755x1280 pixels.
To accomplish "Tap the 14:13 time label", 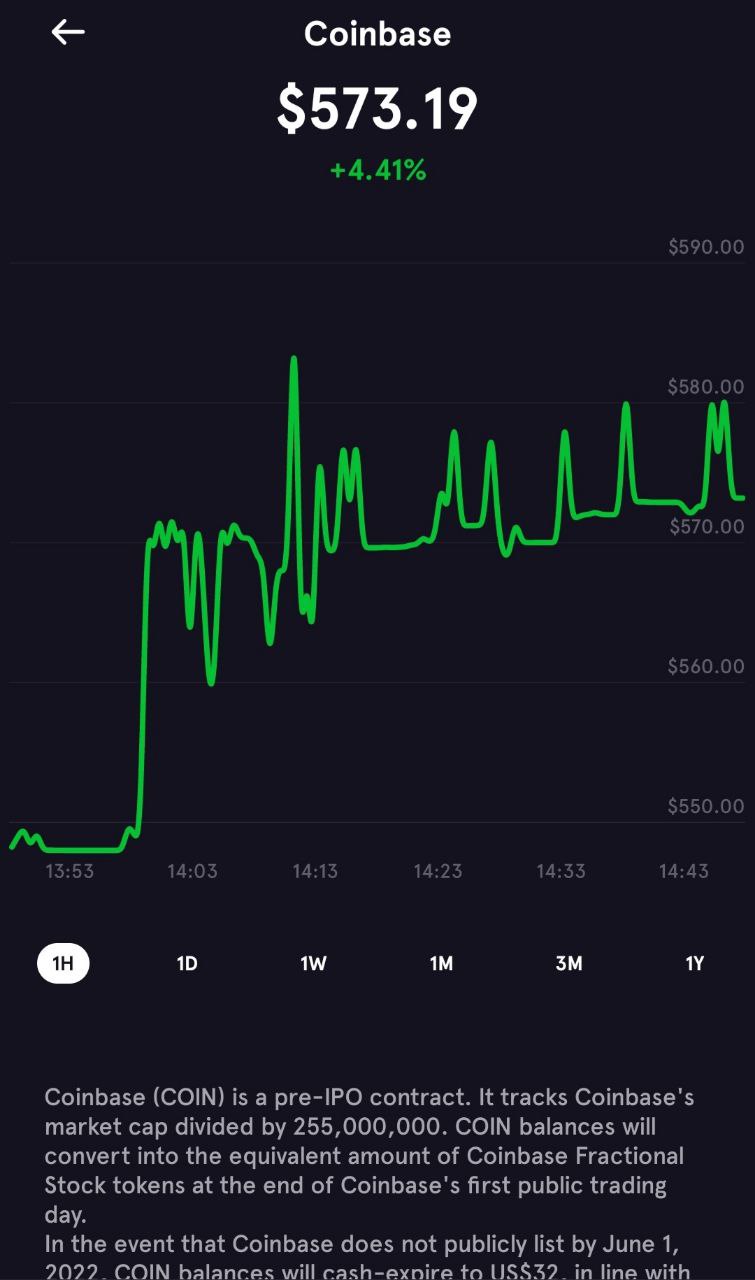I will (315, 871).
